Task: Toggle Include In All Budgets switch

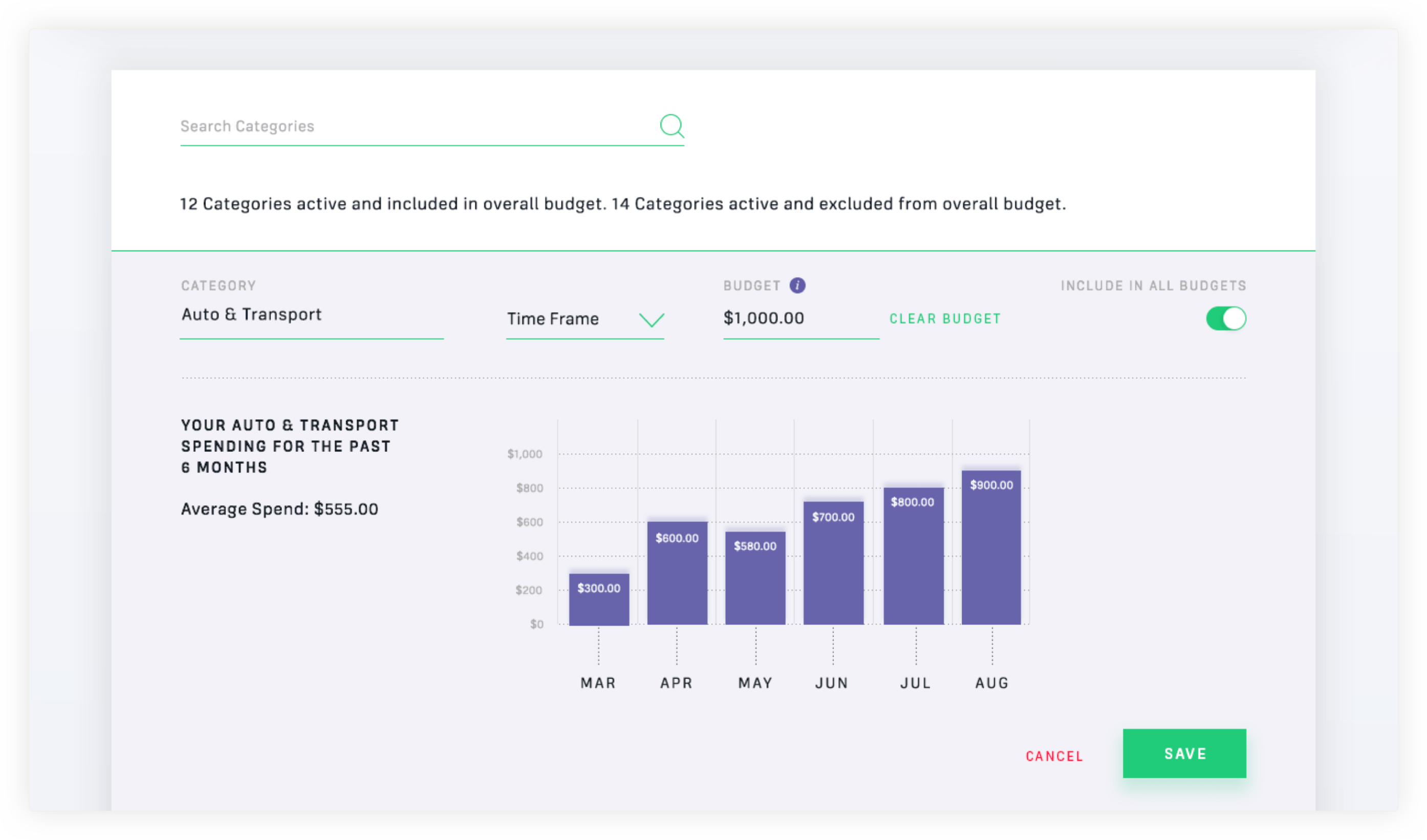Action: point(1225,318)
